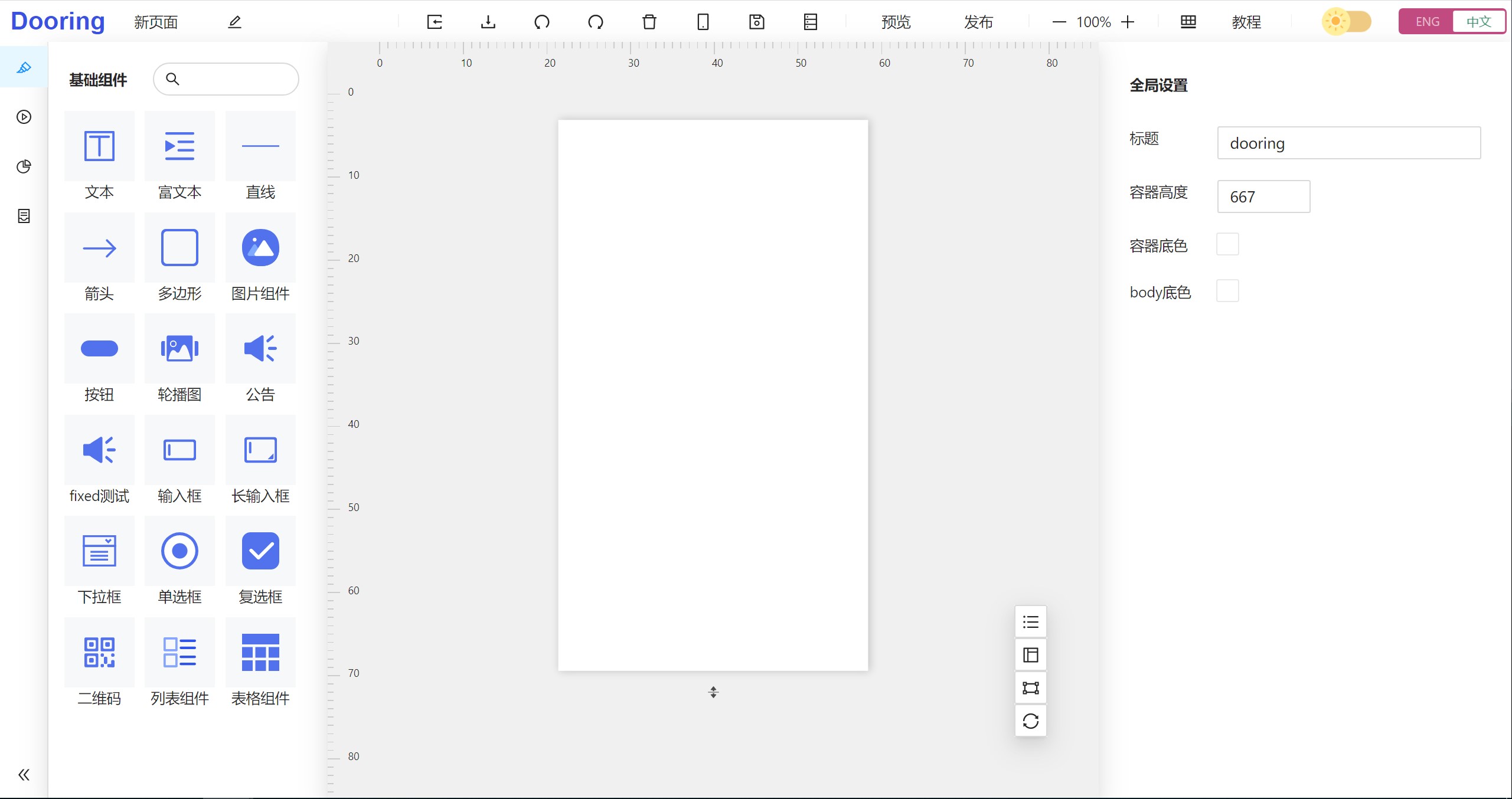The height and width of the screenshot is (799, 1512).
Task: Open the pie chart sidebar tab
Action: (x=24, y=166)
